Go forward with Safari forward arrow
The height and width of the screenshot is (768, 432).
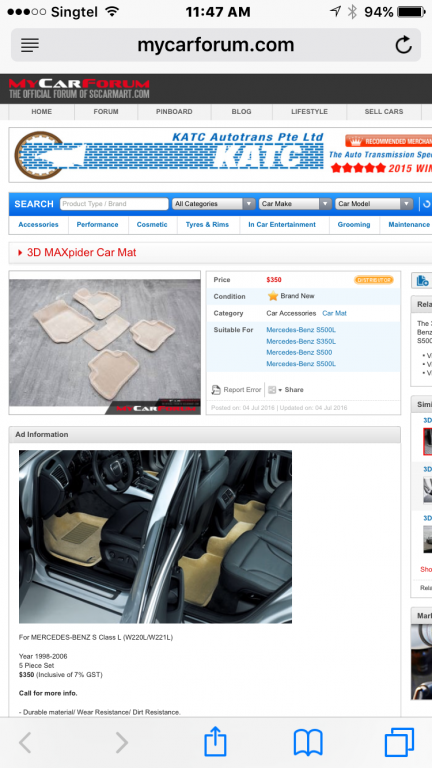tap(121, 743)
